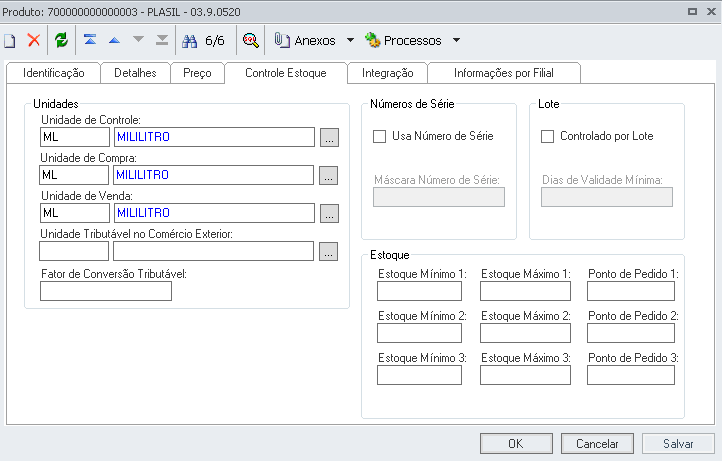Go to first record arrow icon
The width and height of the screenshot is (722, 461).
(x=90, y=40)
